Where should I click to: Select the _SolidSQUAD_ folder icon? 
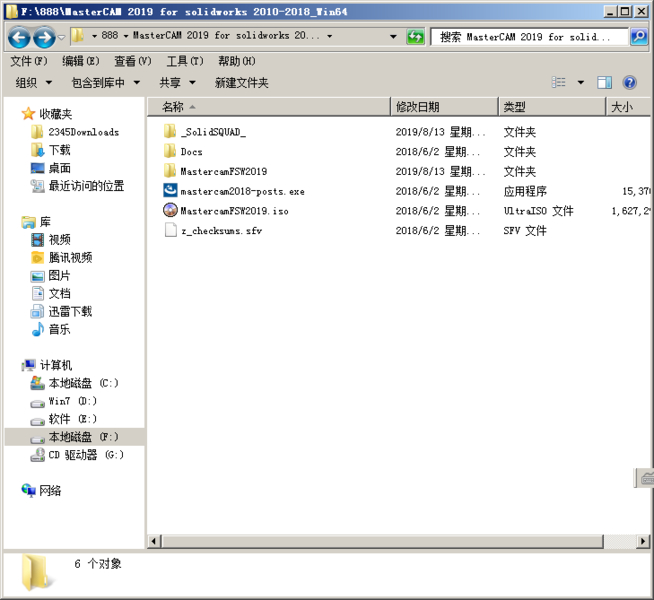click(x=170, y=131)
